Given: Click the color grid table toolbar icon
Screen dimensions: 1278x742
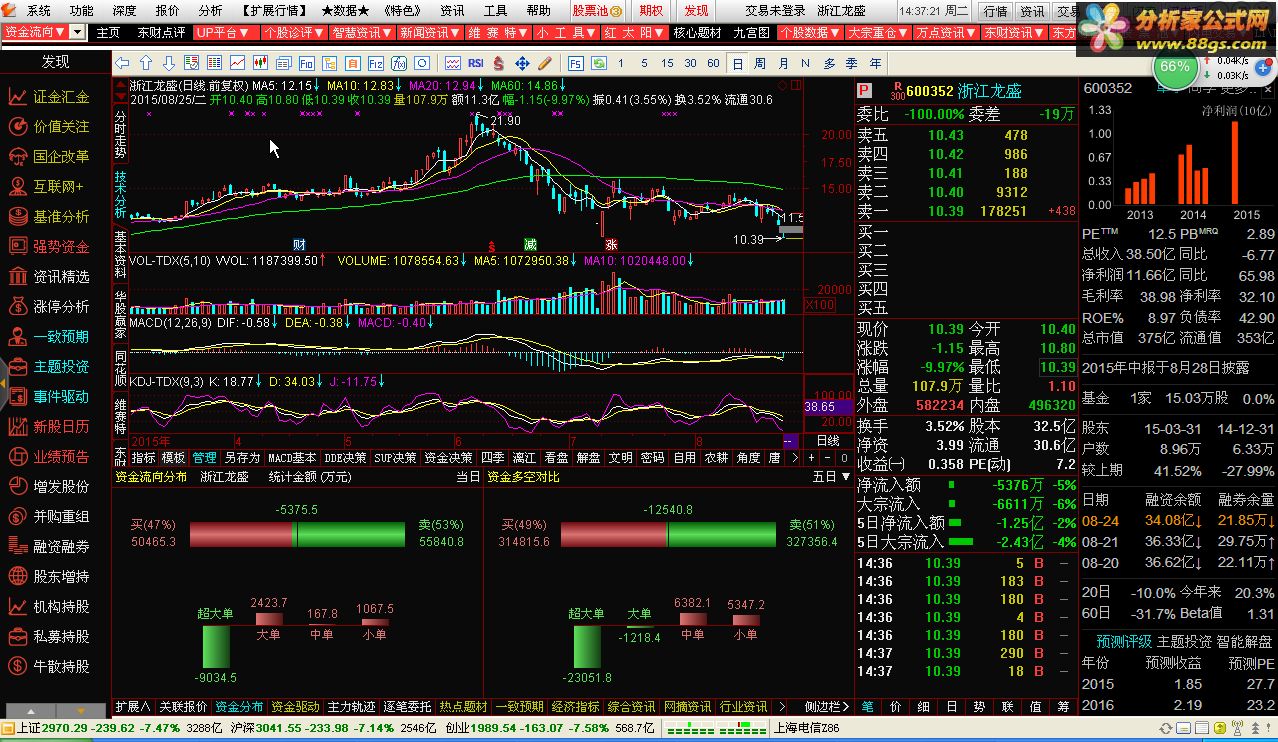Looking at the screenshot, I should click(214, 63).
